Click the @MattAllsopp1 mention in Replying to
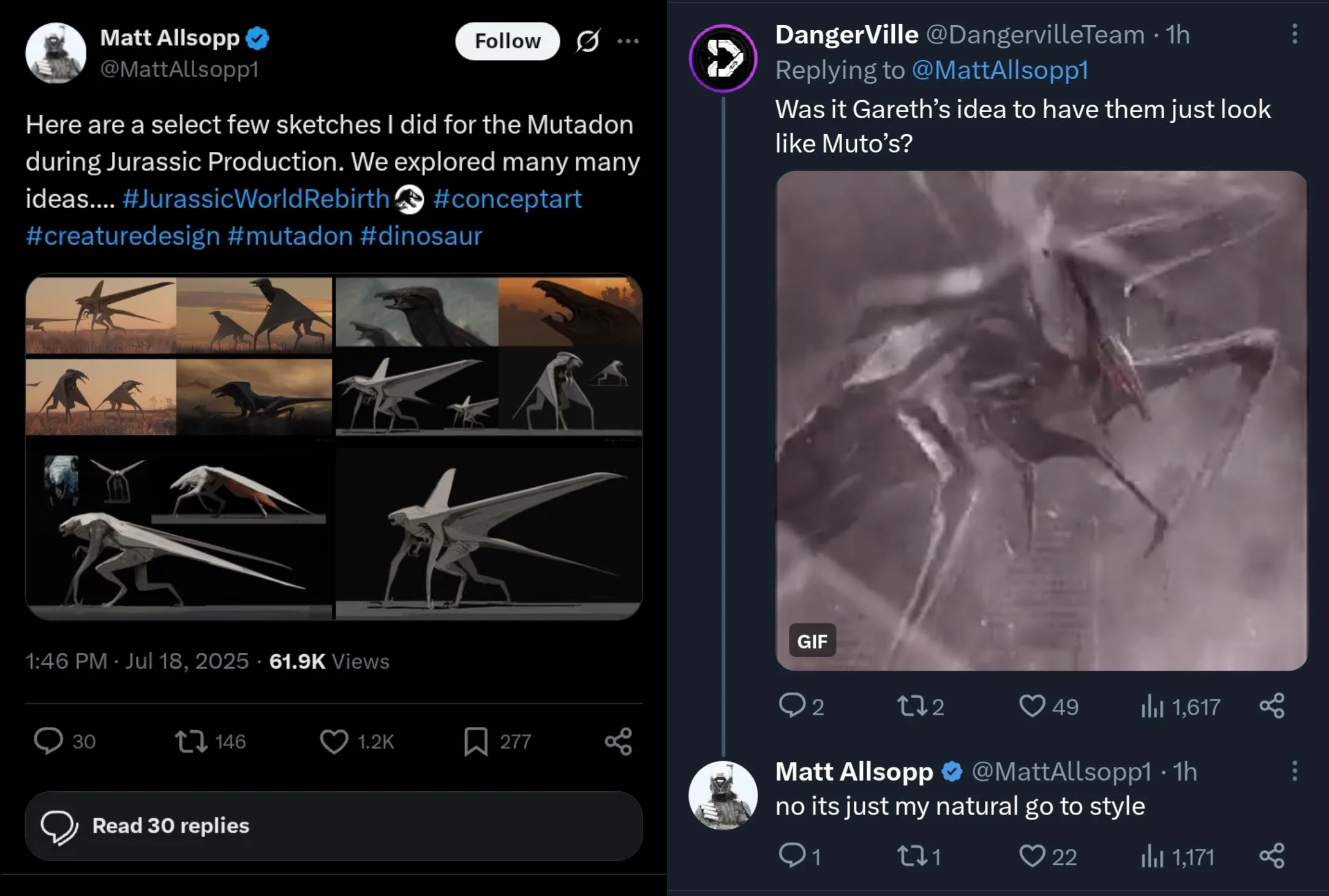Viewport: 1329px width, 896px height. click(x=1000, y=70)
